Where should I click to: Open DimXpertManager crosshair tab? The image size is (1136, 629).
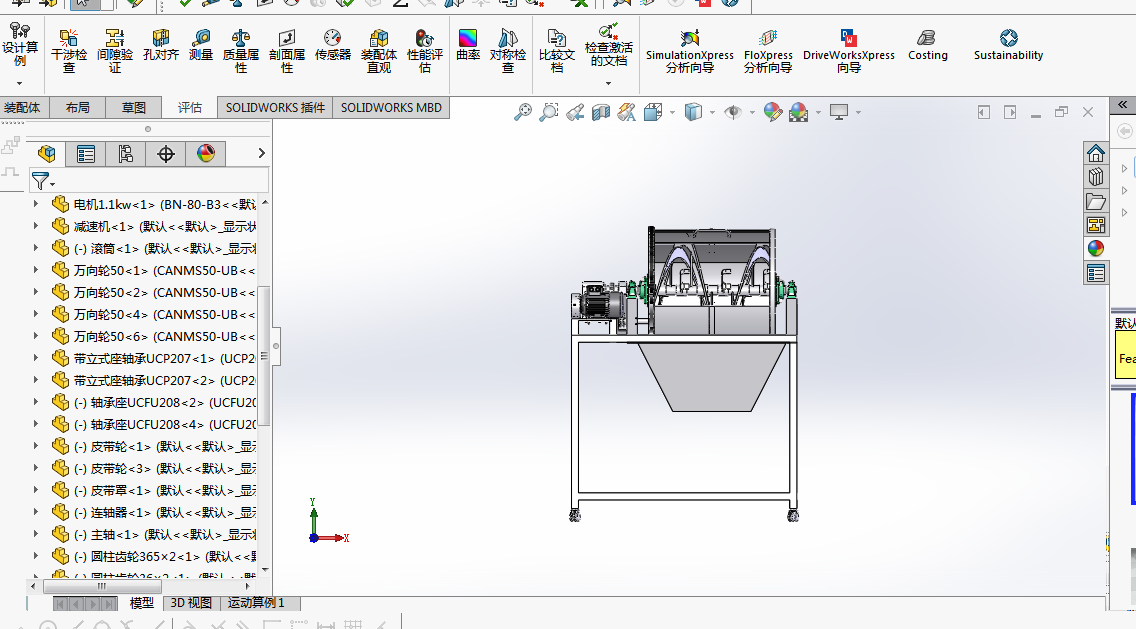click(166, 154)
